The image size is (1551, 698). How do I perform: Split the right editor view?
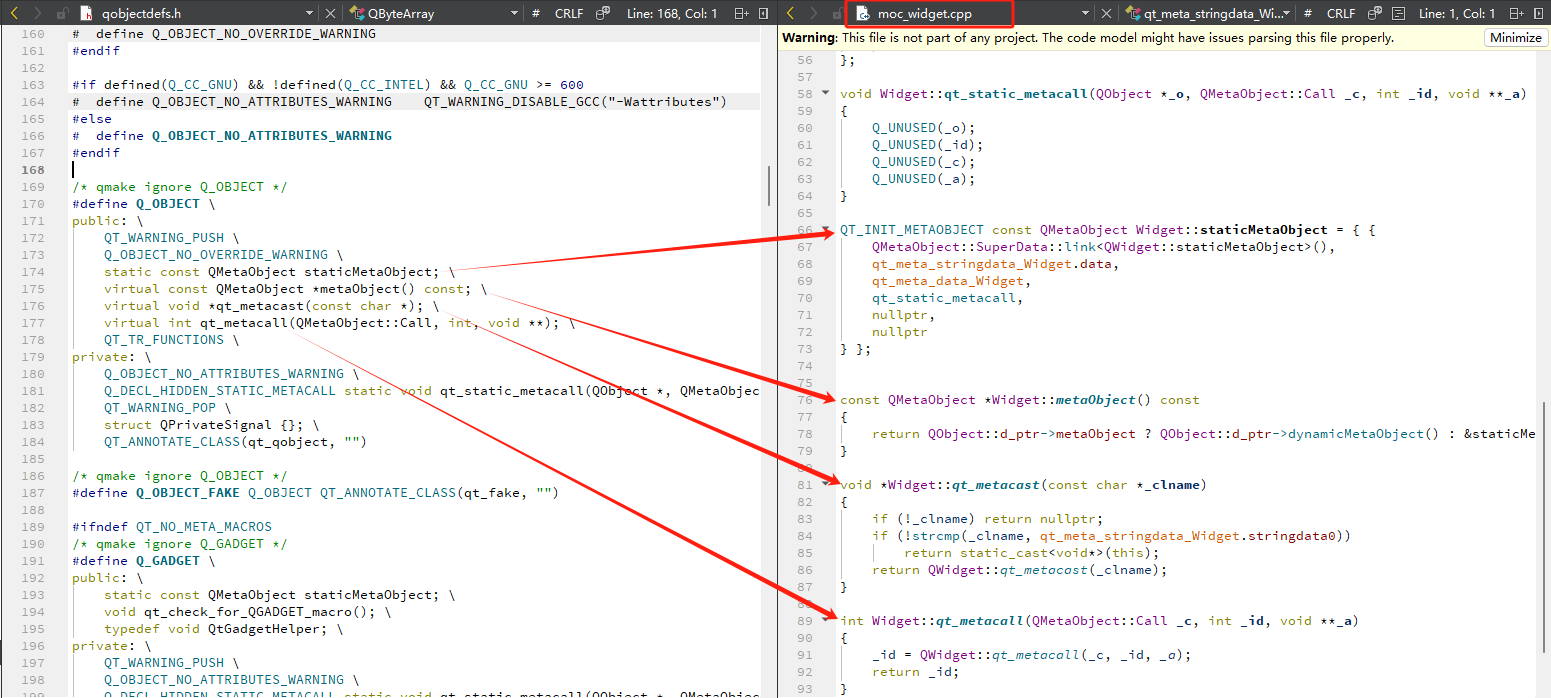1519,13
